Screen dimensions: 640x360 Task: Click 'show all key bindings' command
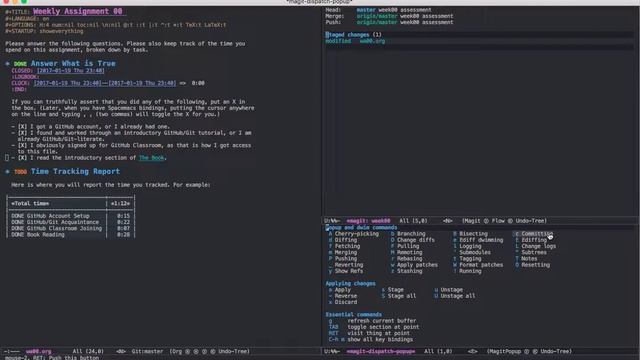pyautogui.click(x=380, y=340)
